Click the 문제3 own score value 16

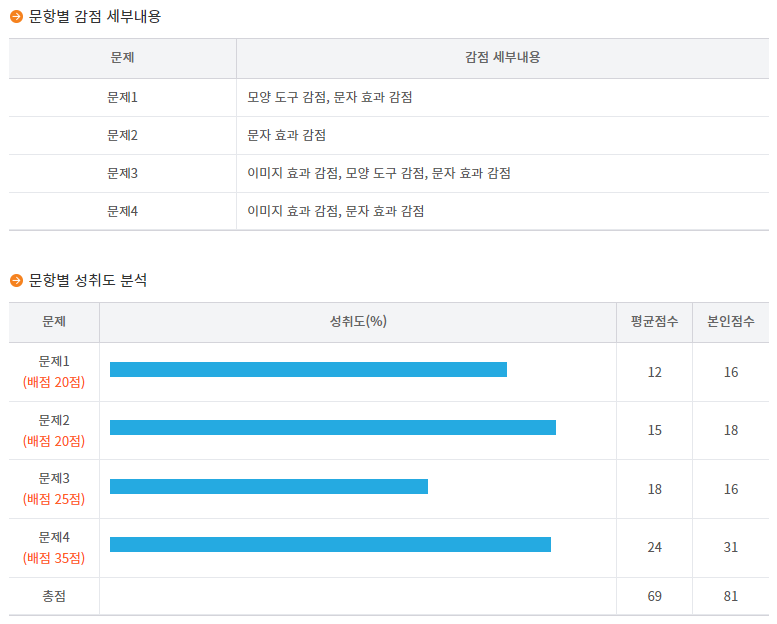[731, 489]
